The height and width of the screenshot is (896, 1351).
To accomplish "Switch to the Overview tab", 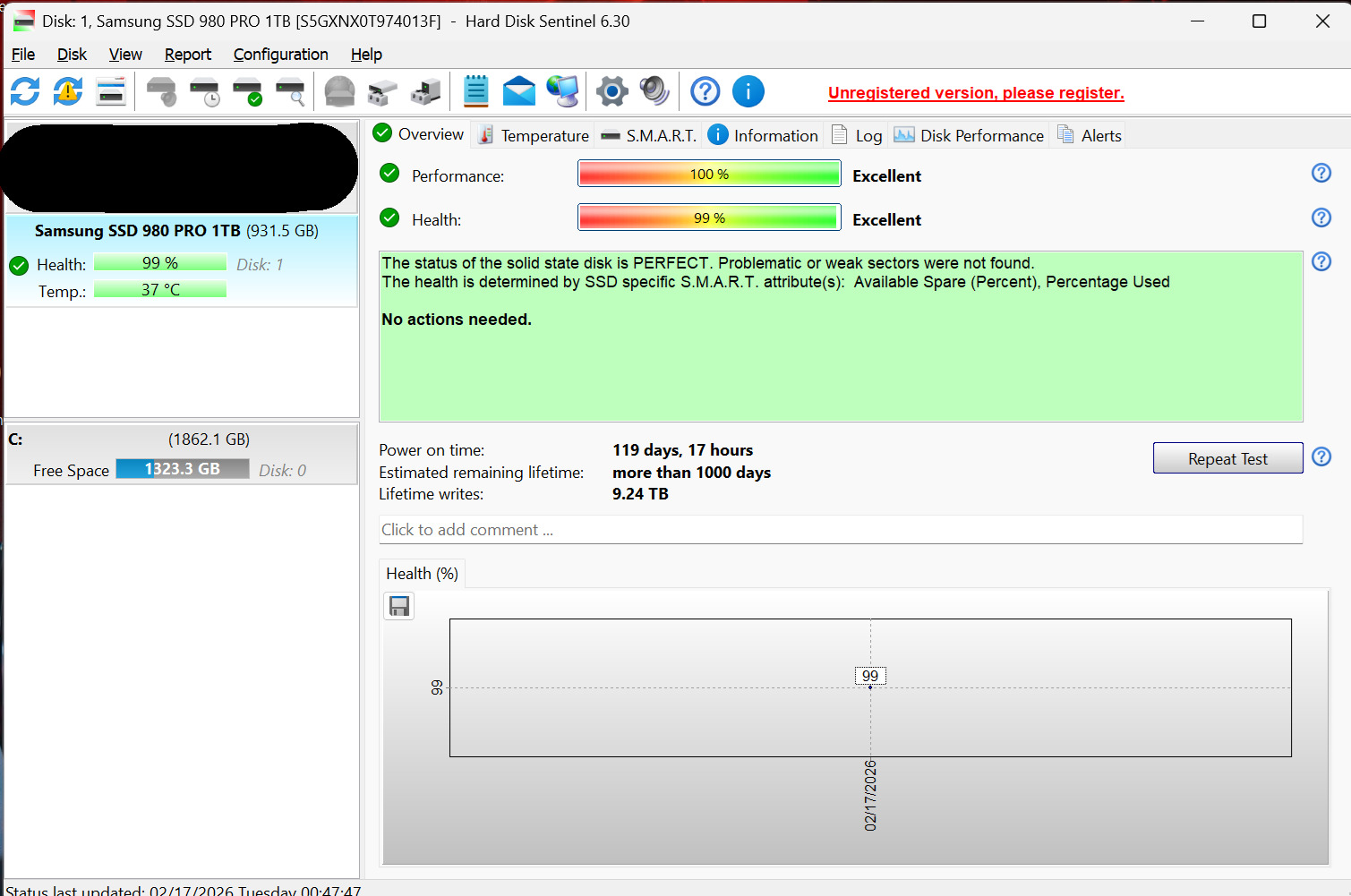I will pos(419,134).
